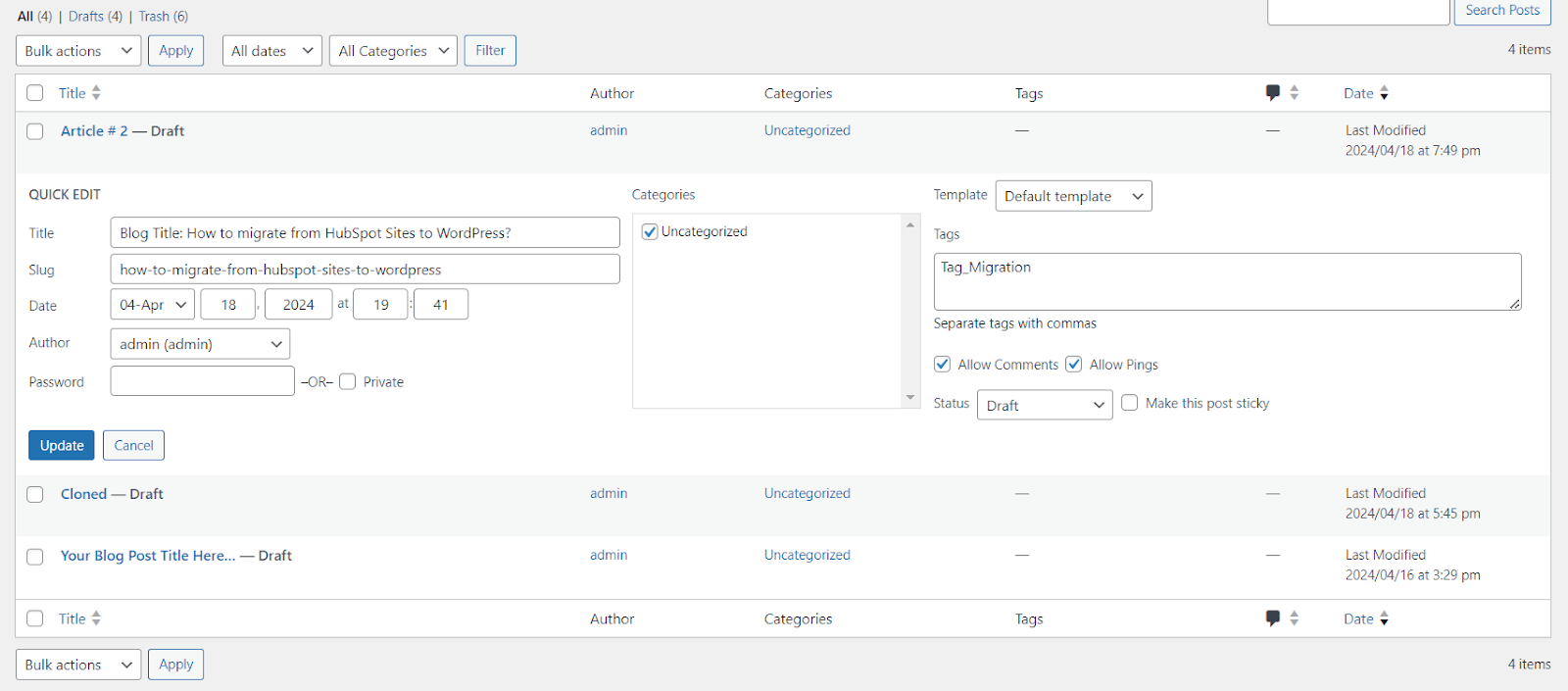
Task: Disable the Allow Comments checkbox
Action: tap(943, 365)
